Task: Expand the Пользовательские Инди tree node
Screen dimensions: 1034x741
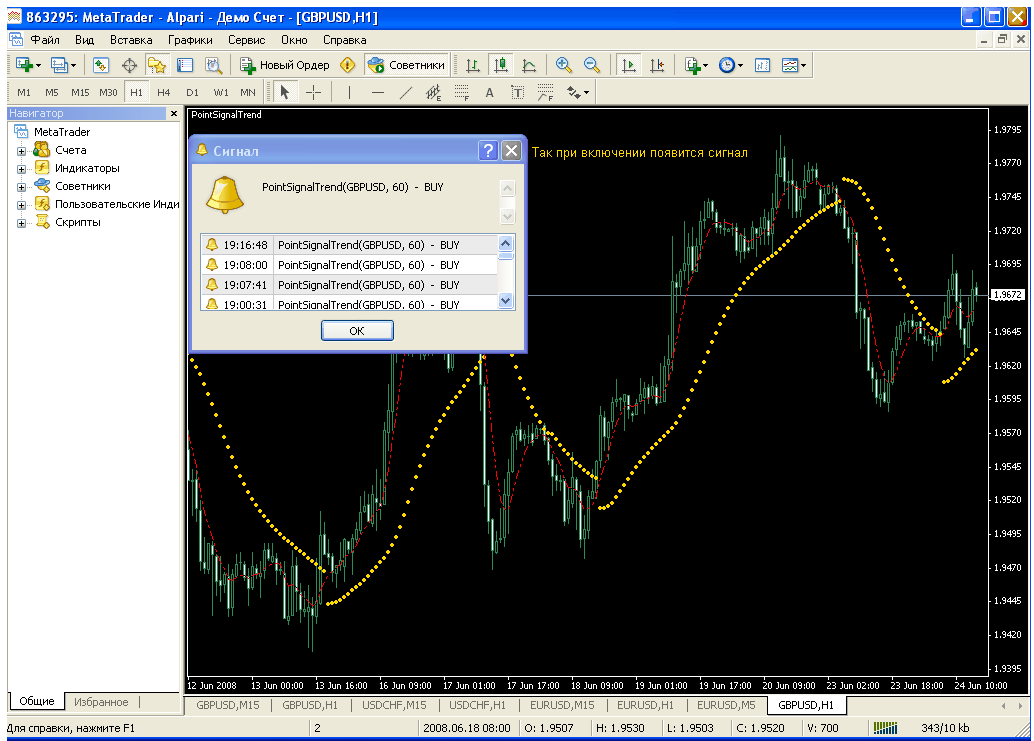Action: (x=21, y=205)
